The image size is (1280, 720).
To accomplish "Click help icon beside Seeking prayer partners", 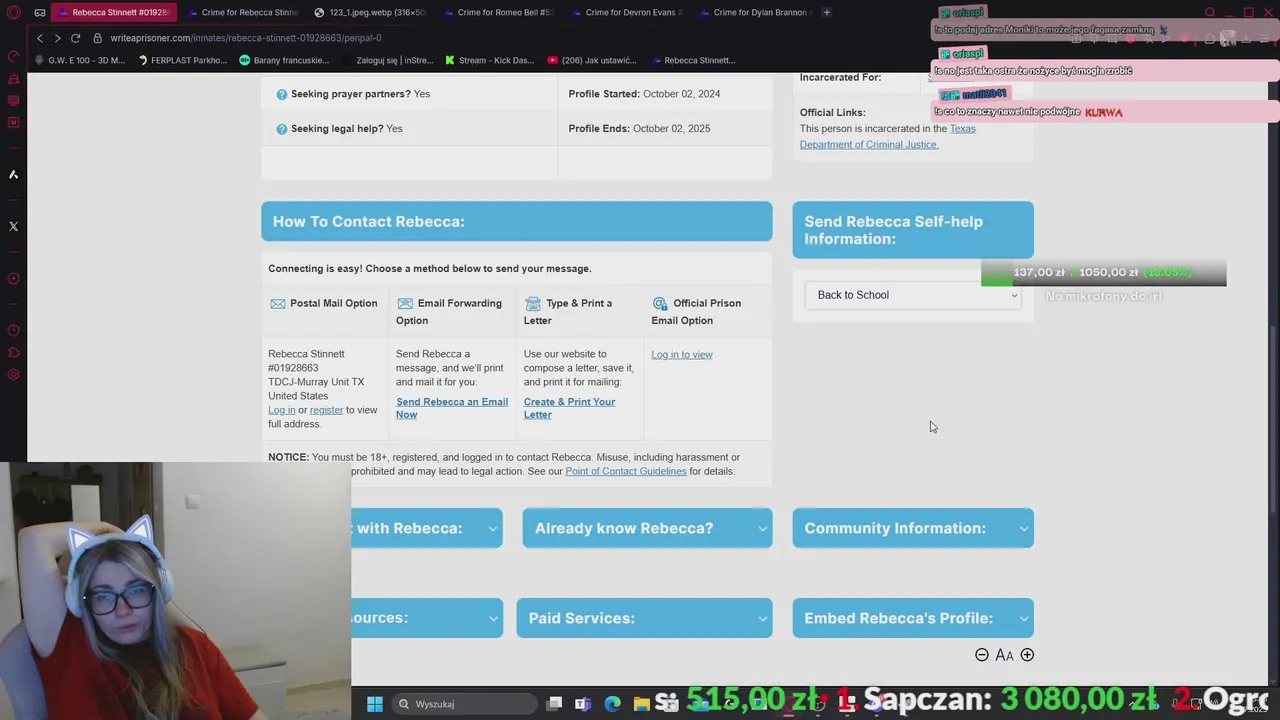I will click(281, 94).
